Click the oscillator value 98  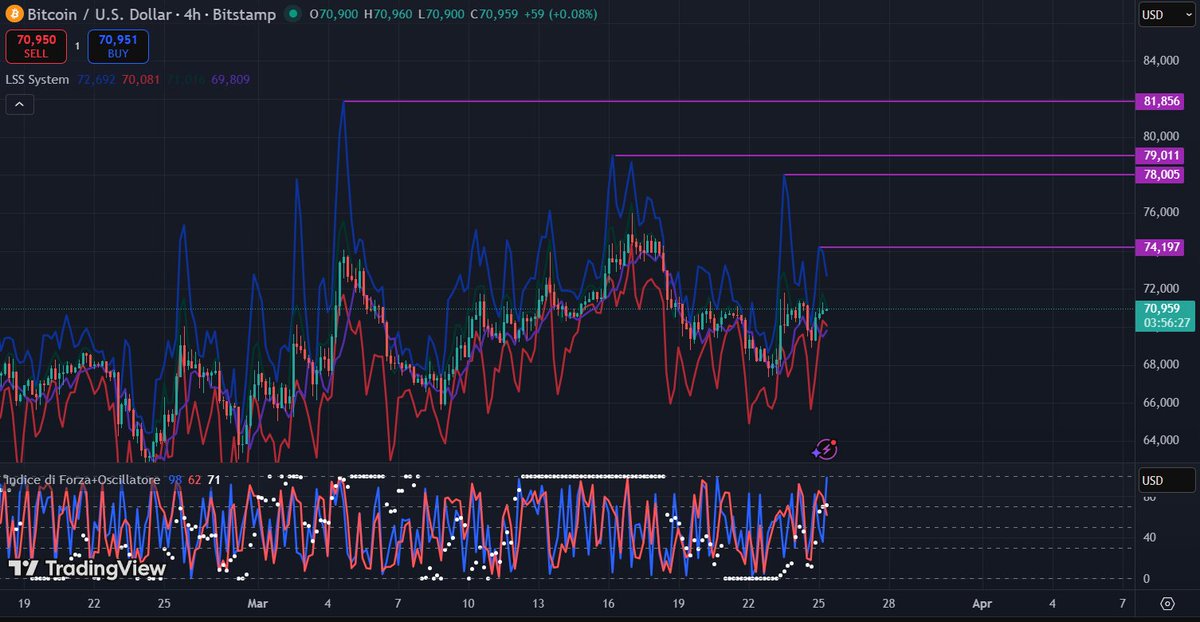[175, 480]
